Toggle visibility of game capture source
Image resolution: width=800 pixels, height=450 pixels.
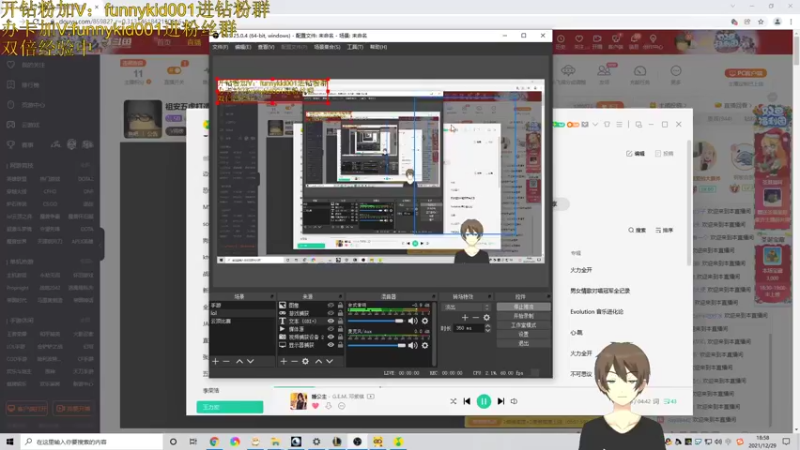pos(331,313)
